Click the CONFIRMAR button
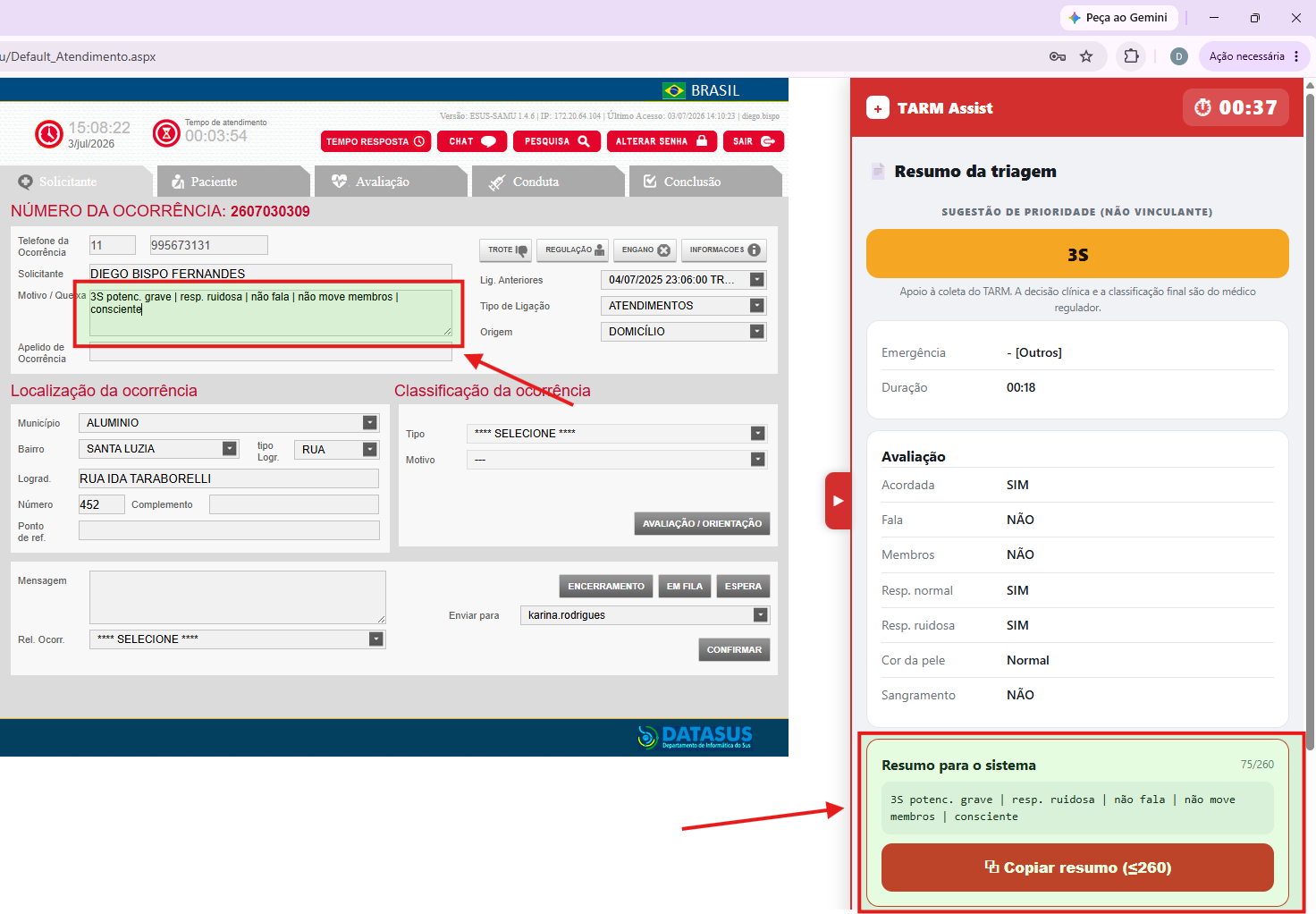Viewport: 1316px width, 914px height. pyautogui.click(x=734, y=650)
